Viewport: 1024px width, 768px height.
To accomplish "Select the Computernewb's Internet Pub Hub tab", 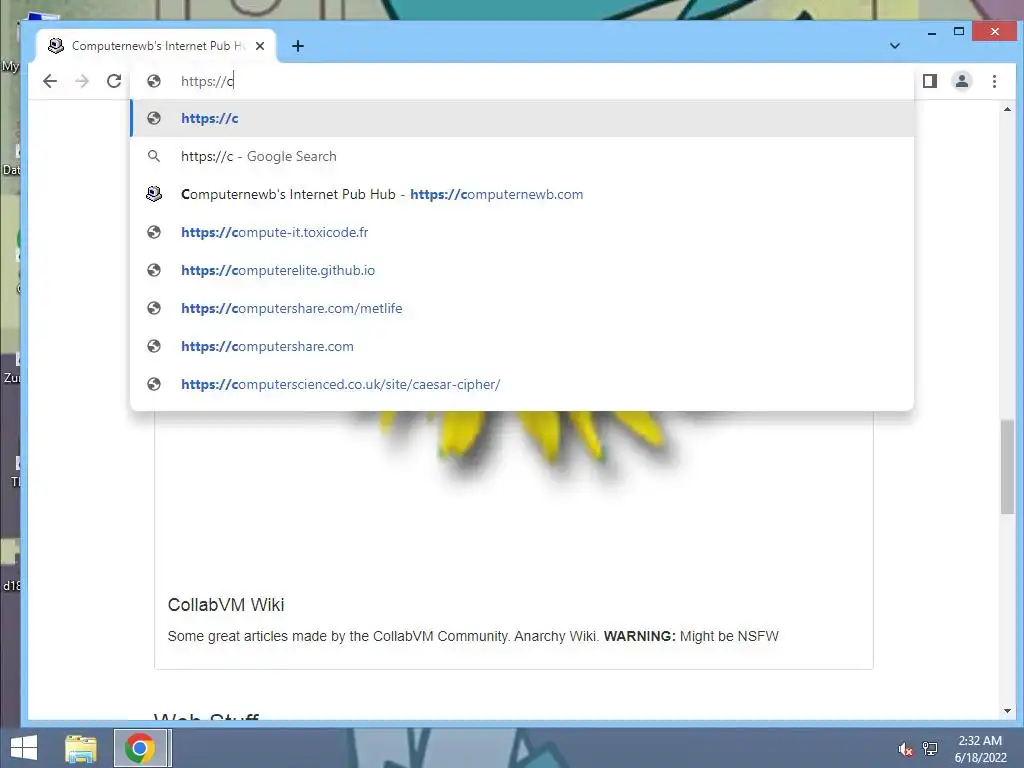I will coord(157,46).
